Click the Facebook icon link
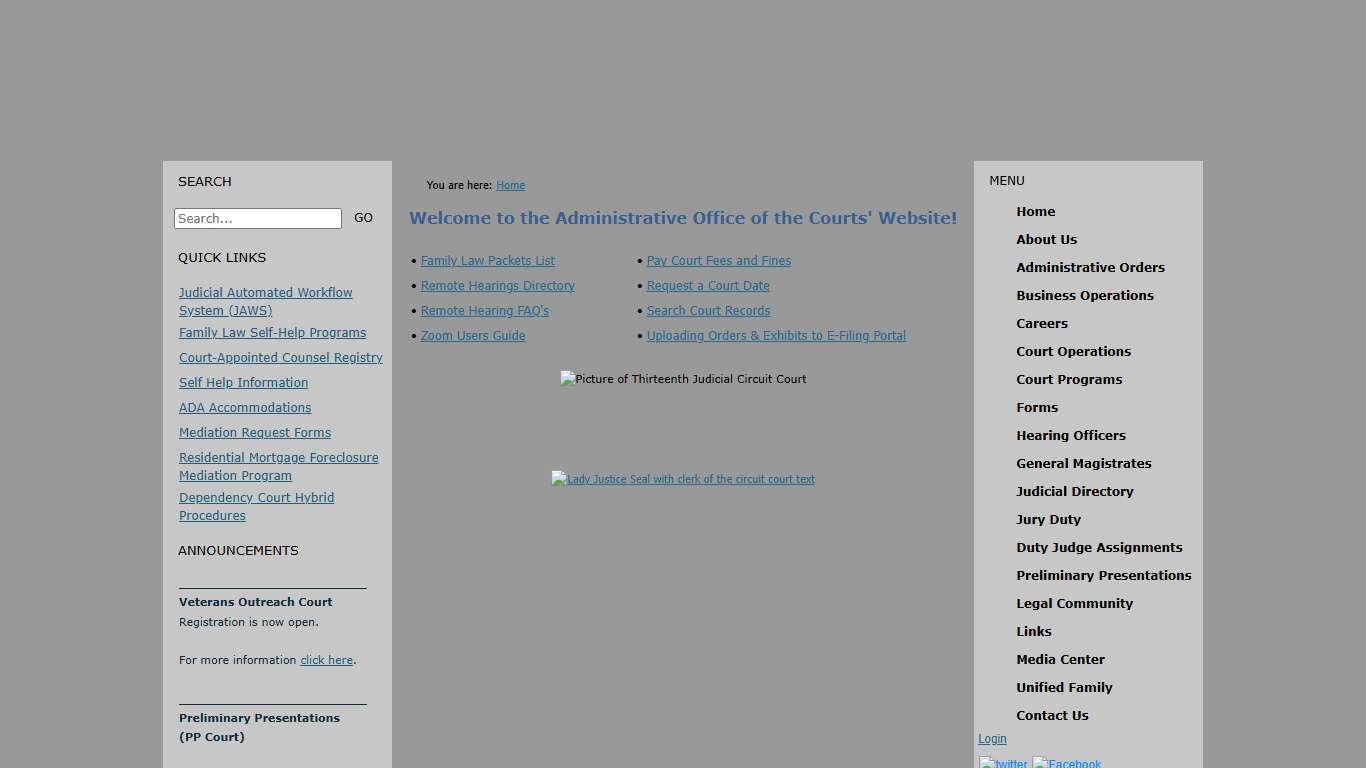Screen dimensions: 1366x768 click(1067, 764)
